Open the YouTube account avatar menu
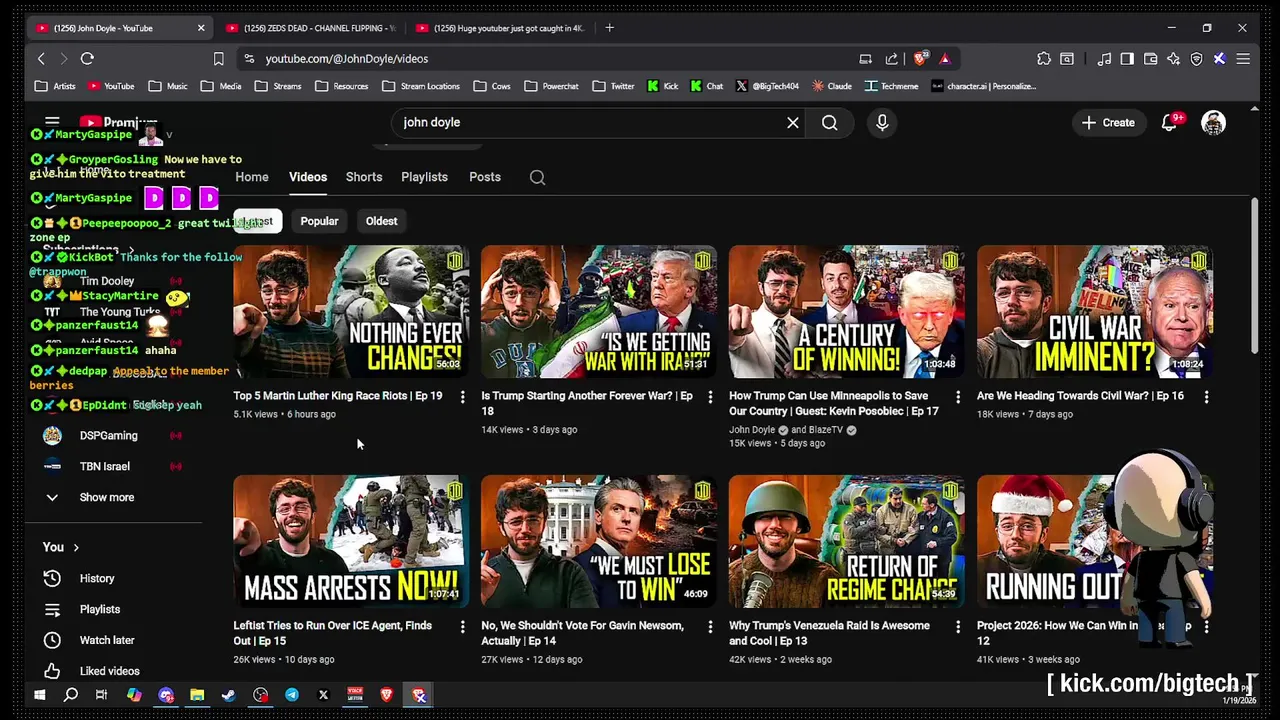The height and width of the screenshot is (720, 1280). coord(1213,122)
